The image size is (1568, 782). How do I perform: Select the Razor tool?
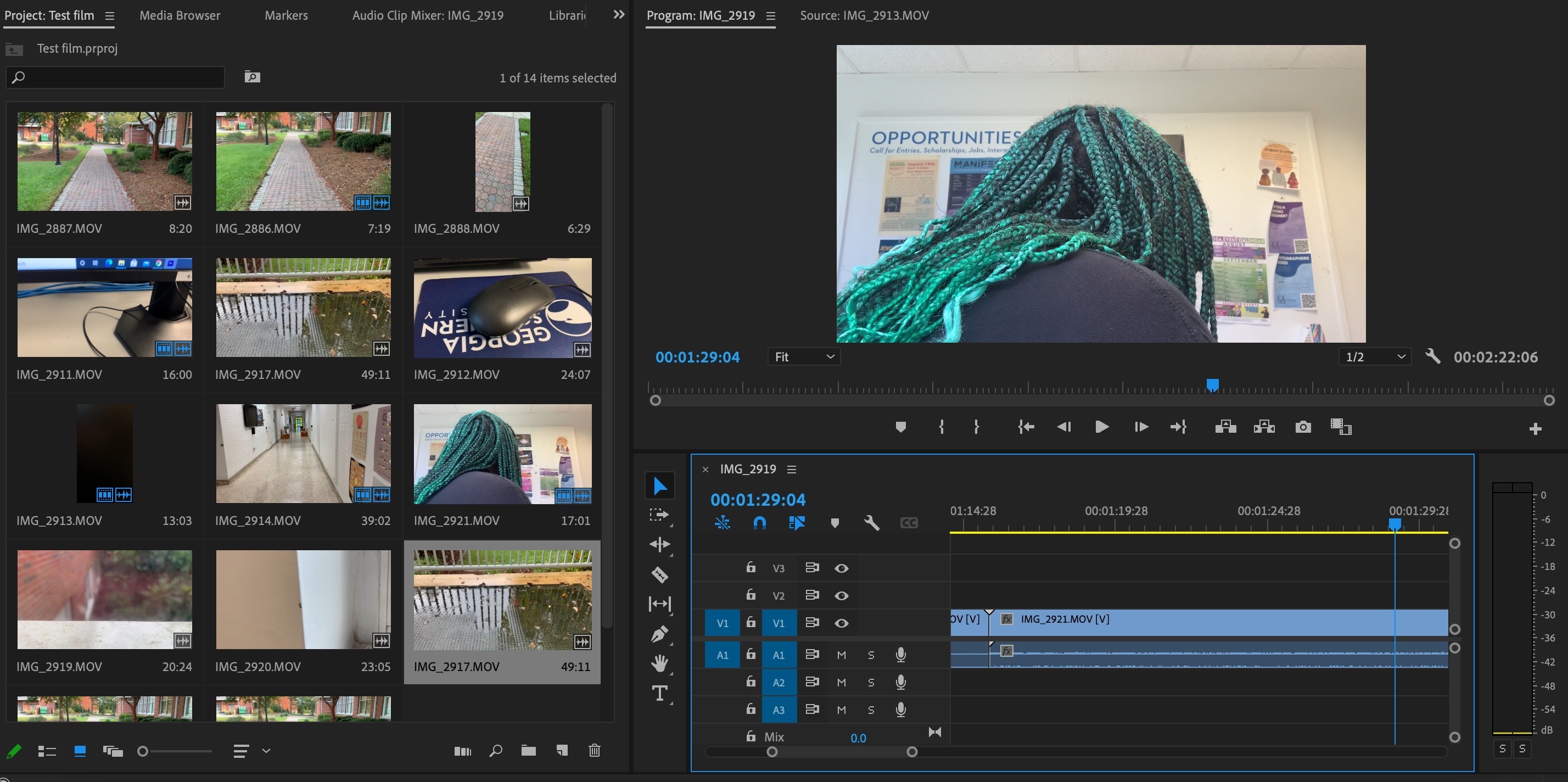660,574
